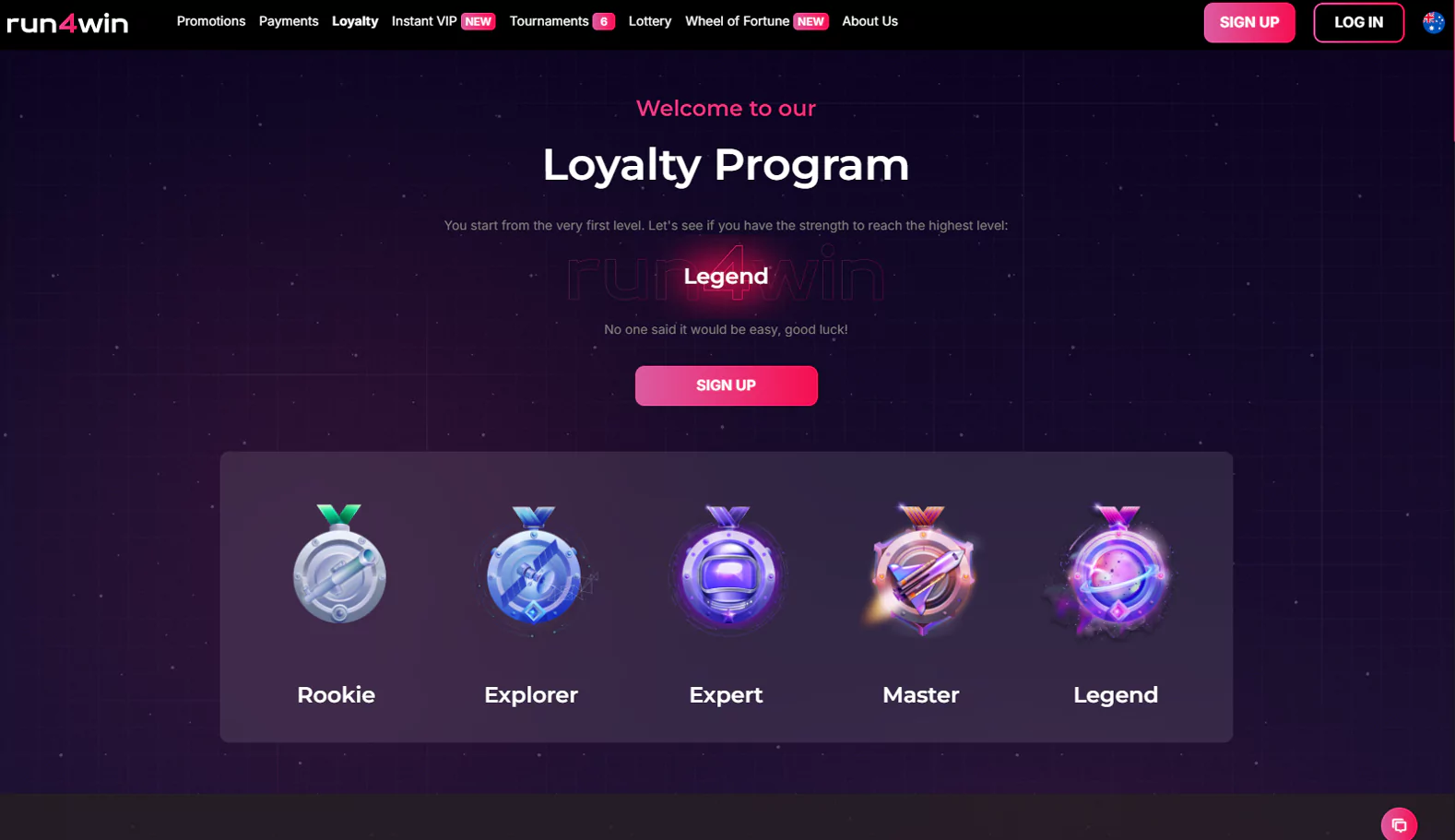The image size is (1455, 840).
Task: Open the Lottery page
Action: [650, 21]
